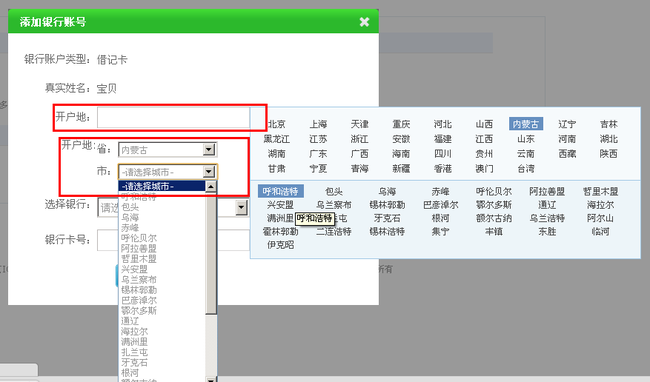Viewport: 650px width, 382px height.
Task: Pick 乌海 in the blue city panel
Action: [x=387, y=191]
